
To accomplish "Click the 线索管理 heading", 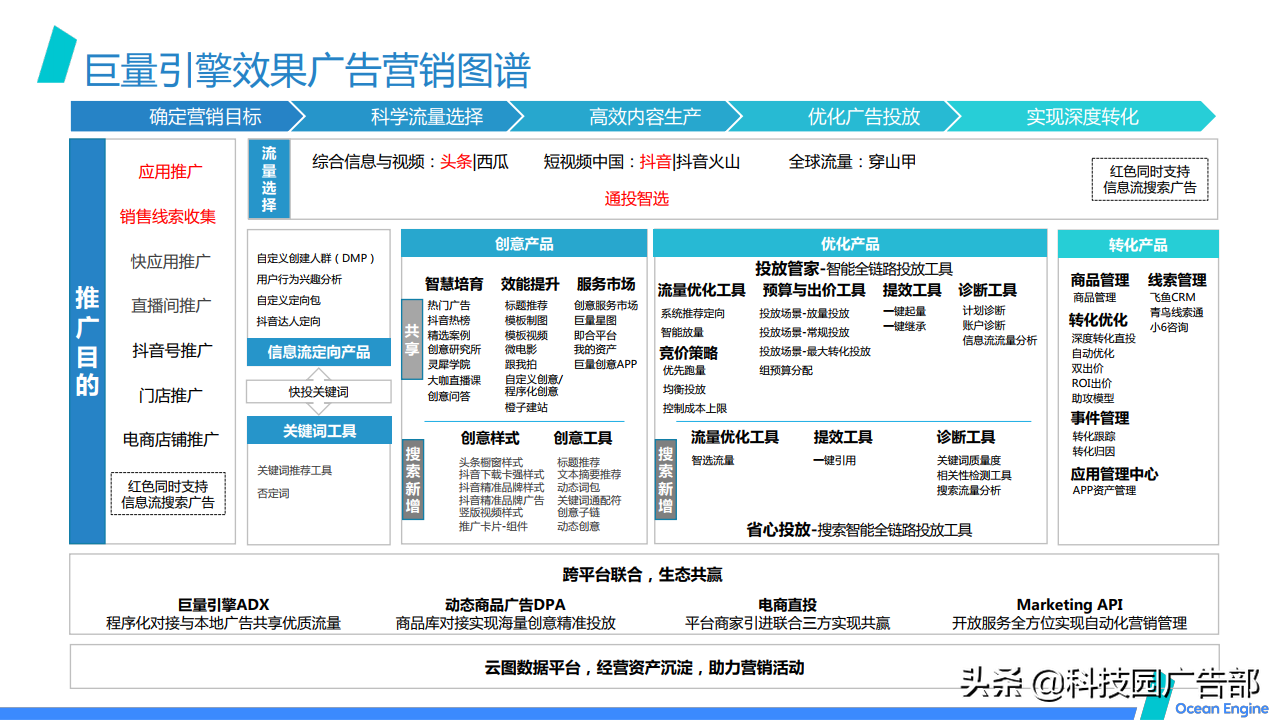I will tap(1177, 281).
